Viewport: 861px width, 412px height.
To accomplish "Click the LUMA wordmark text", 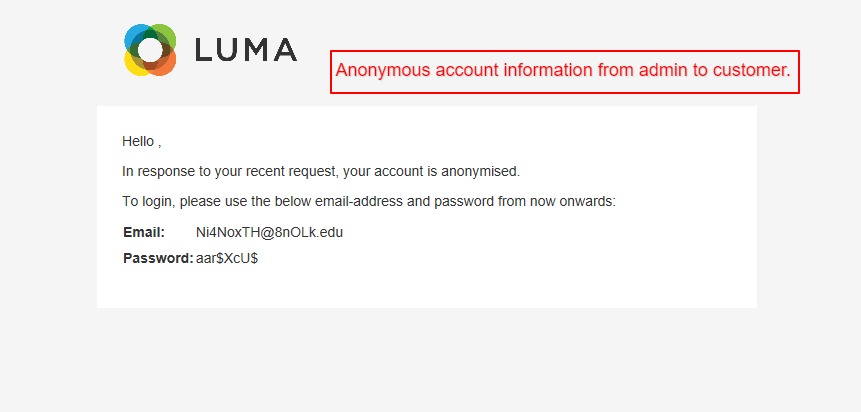I will coord(246,50).
